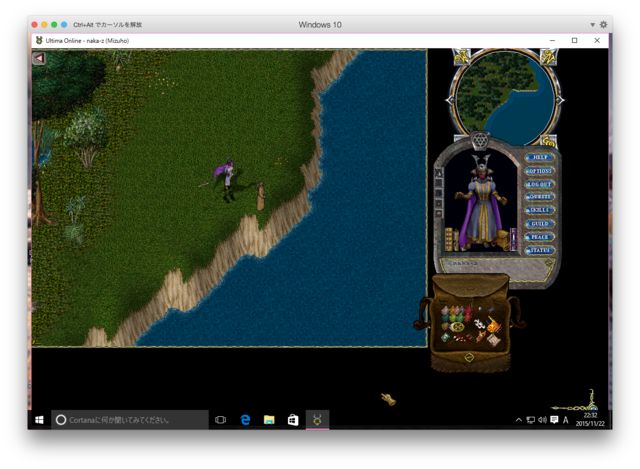The width and height of the screenshot is (640, 469).
Task: Select the green gem item in backpack
Action: click(x=445, y=337)
